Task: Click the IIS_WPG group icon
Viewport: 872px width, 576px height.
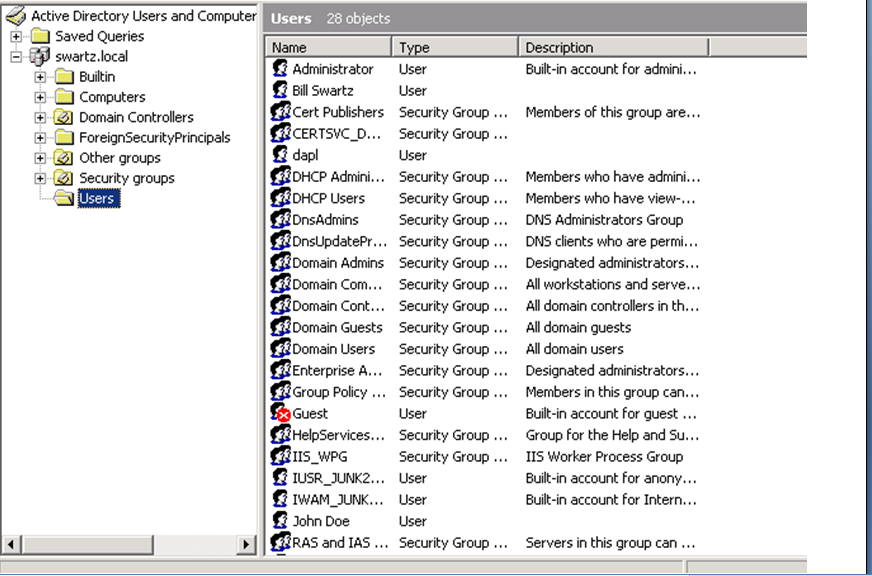Action: tap(280, 456)
